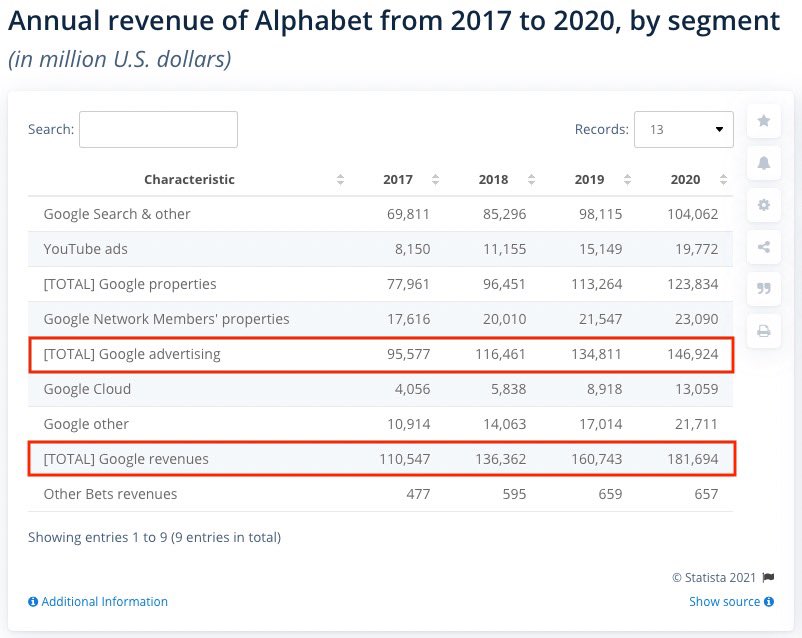This screenshot has width=802, height=638.
Task: Open the Records dropdown showing 13
Action: click(684, 129)
